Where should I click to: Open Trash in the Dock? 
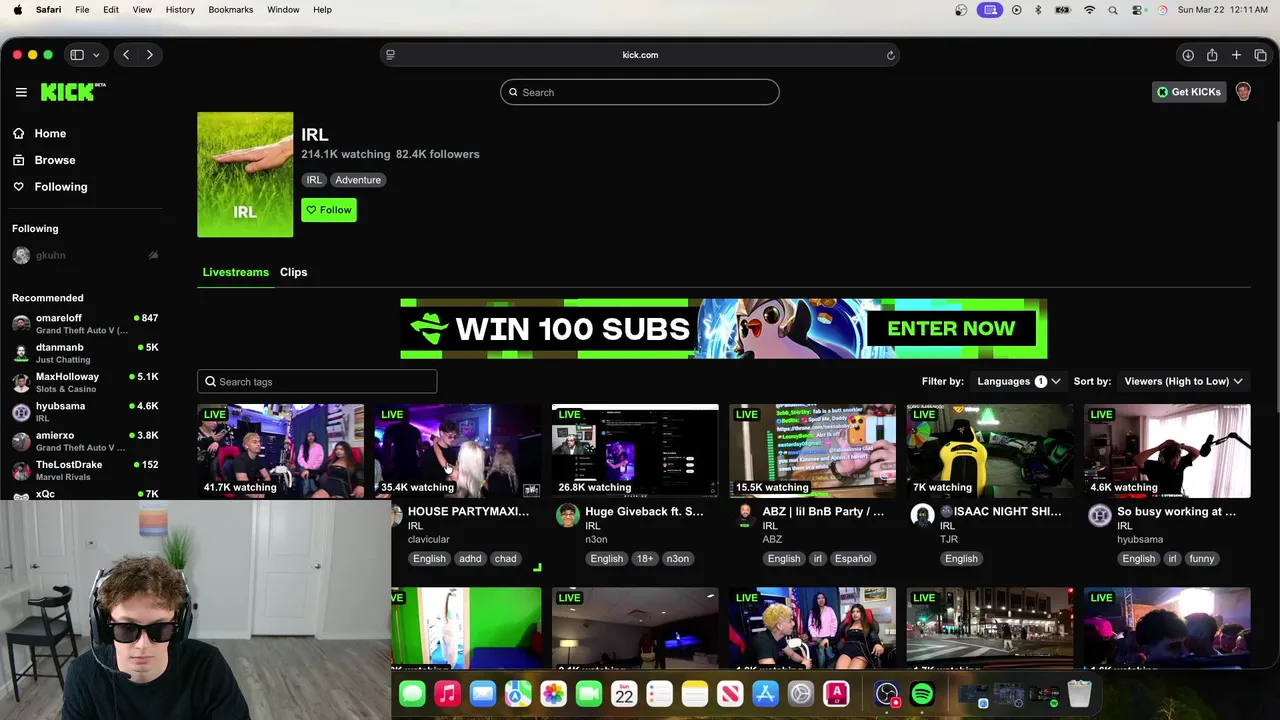1079,694
